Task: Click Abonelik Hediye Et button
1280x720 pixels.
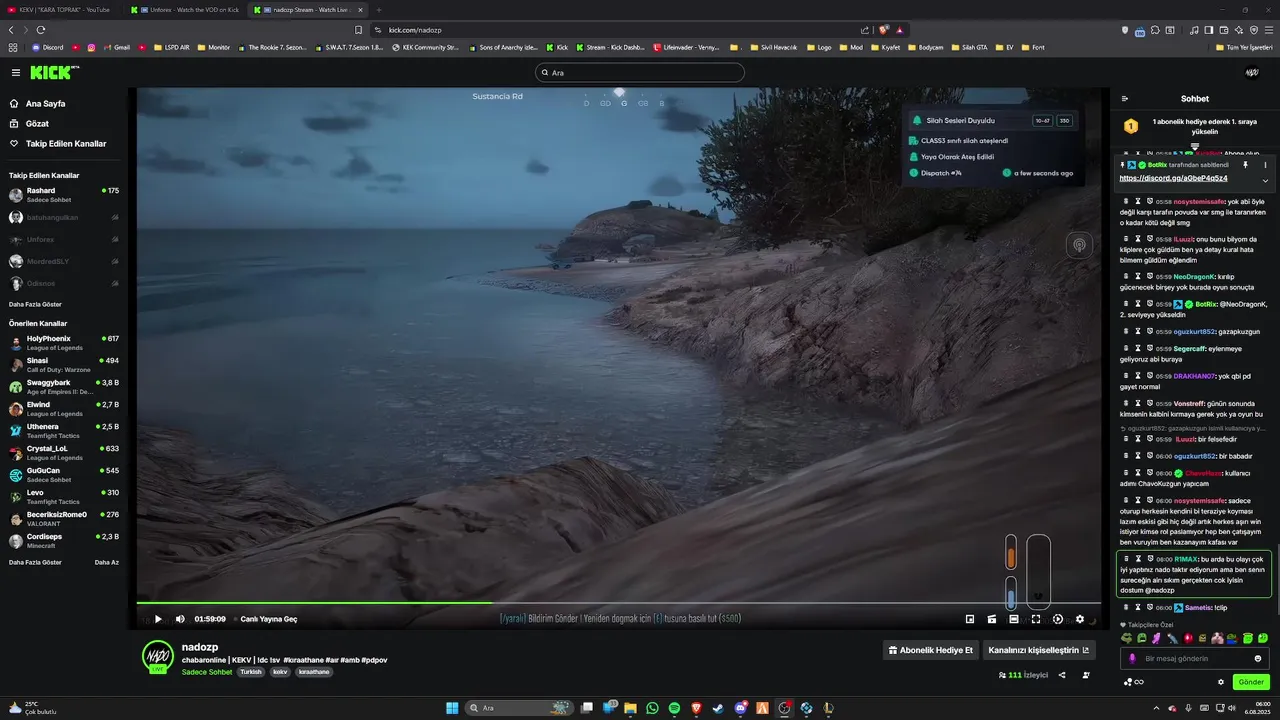Action: tap(930, 650)
